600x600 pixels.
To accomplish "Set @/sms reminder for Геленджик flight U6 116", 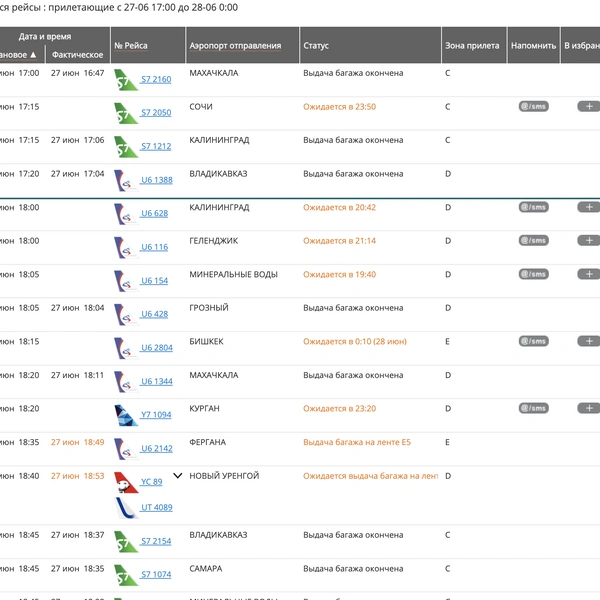I will pyautogui.click(x=533, y=240).
